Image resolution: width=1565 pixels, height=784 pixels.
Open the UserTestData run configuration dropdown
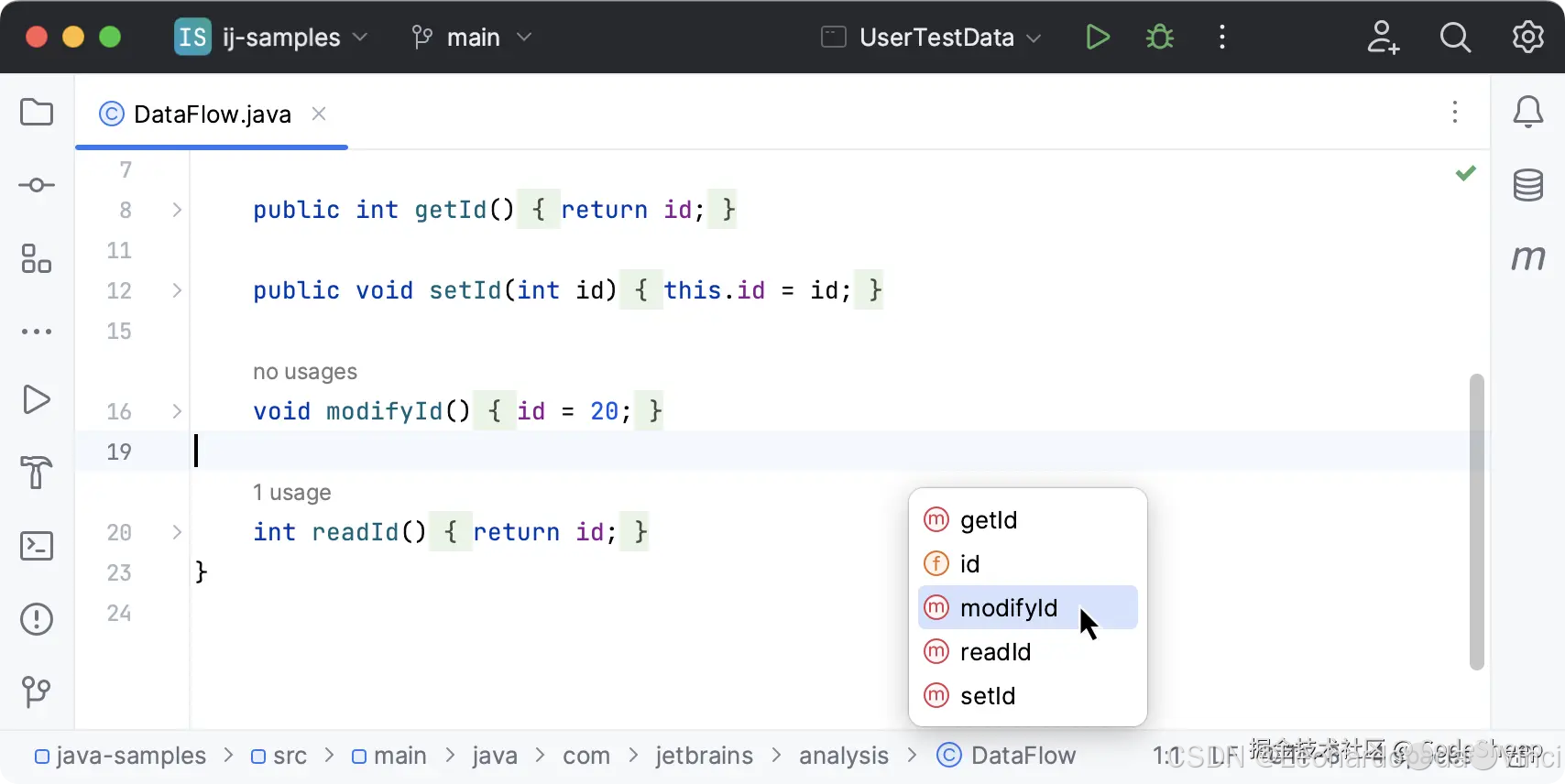coord(932,38)
